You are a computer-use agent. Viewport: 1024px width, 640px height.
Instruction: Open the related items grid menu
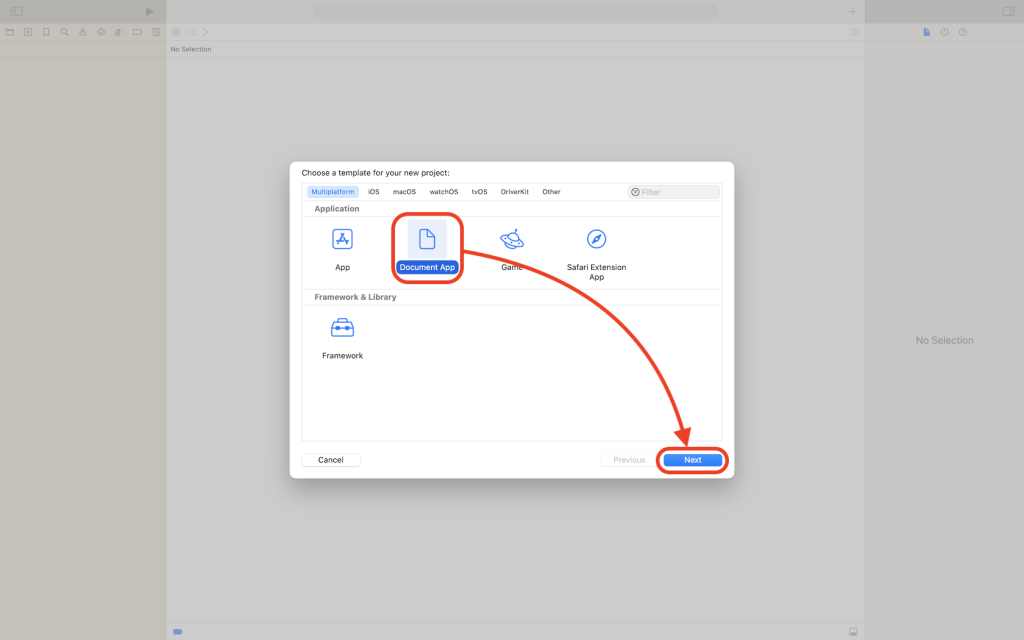pos(176,32)
